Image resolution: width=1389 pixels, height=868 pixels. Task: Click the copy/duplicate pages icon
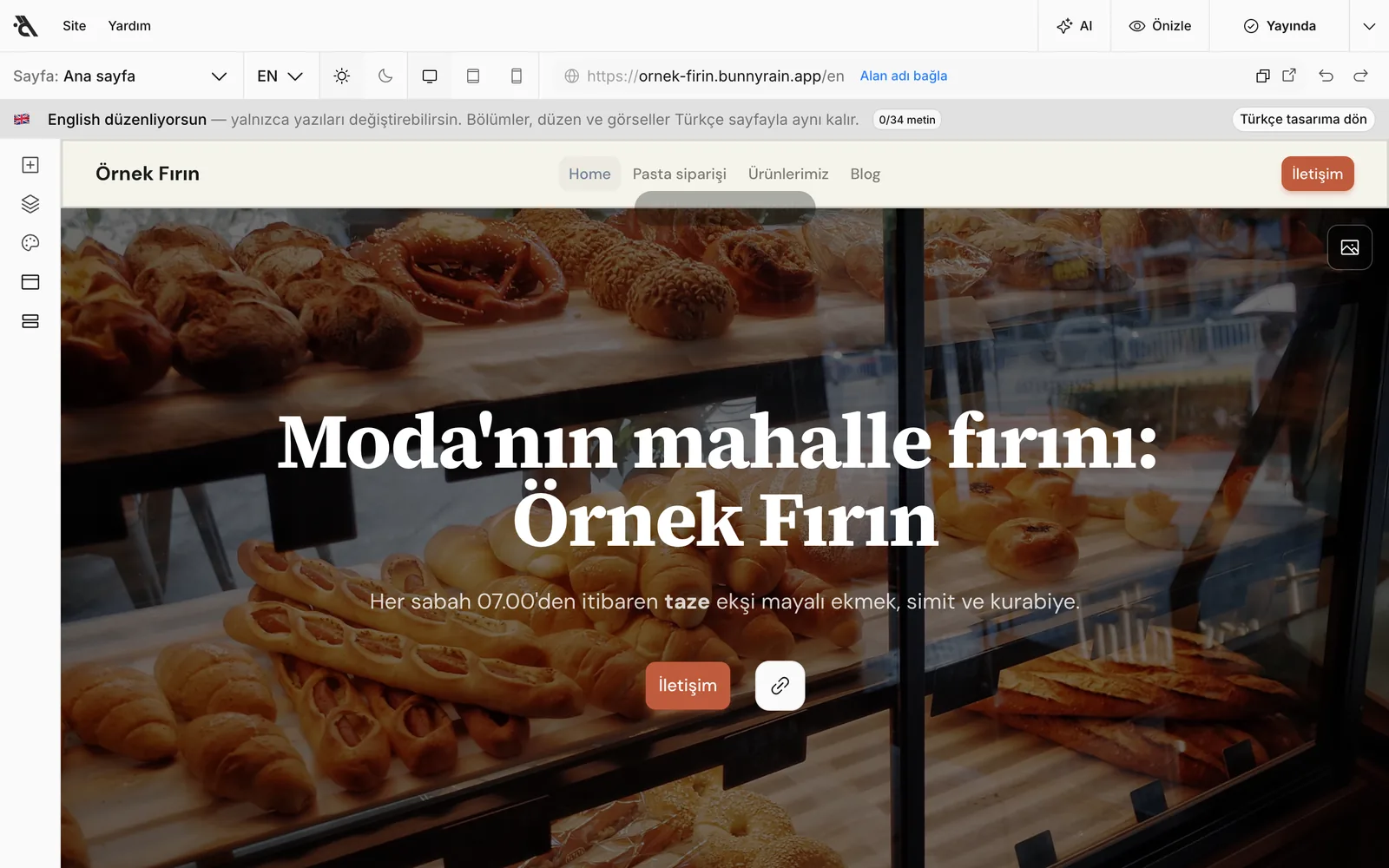pos(1263,76)
